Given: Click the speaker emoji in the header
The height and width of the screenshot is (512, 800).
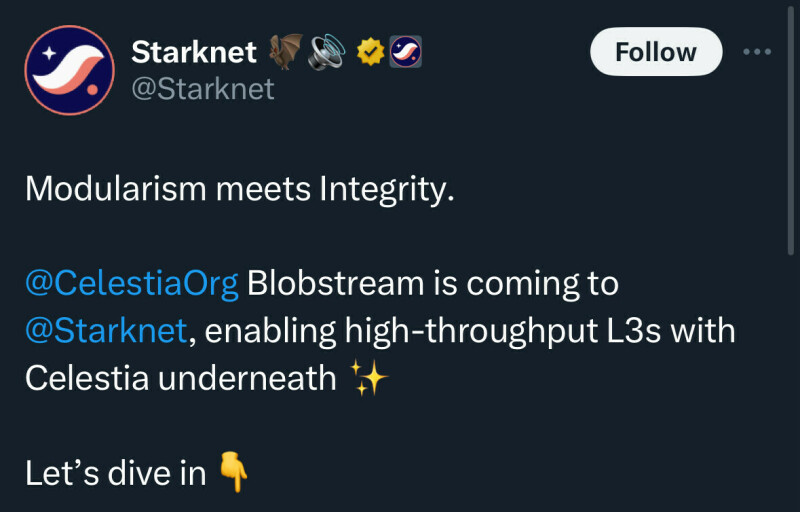Looking at the screenshot, I should [326, 52].
